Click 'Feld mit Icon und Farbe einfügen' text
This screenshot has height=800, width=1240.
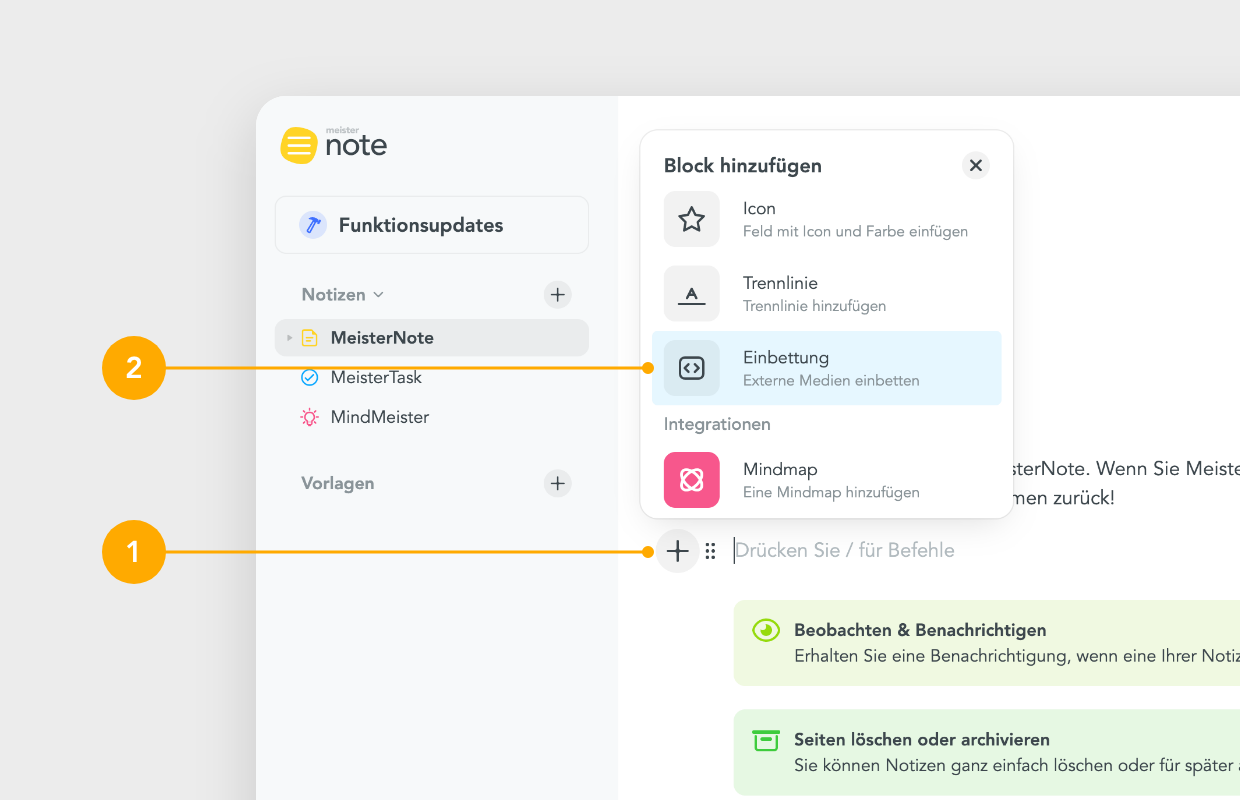point(855,232)
